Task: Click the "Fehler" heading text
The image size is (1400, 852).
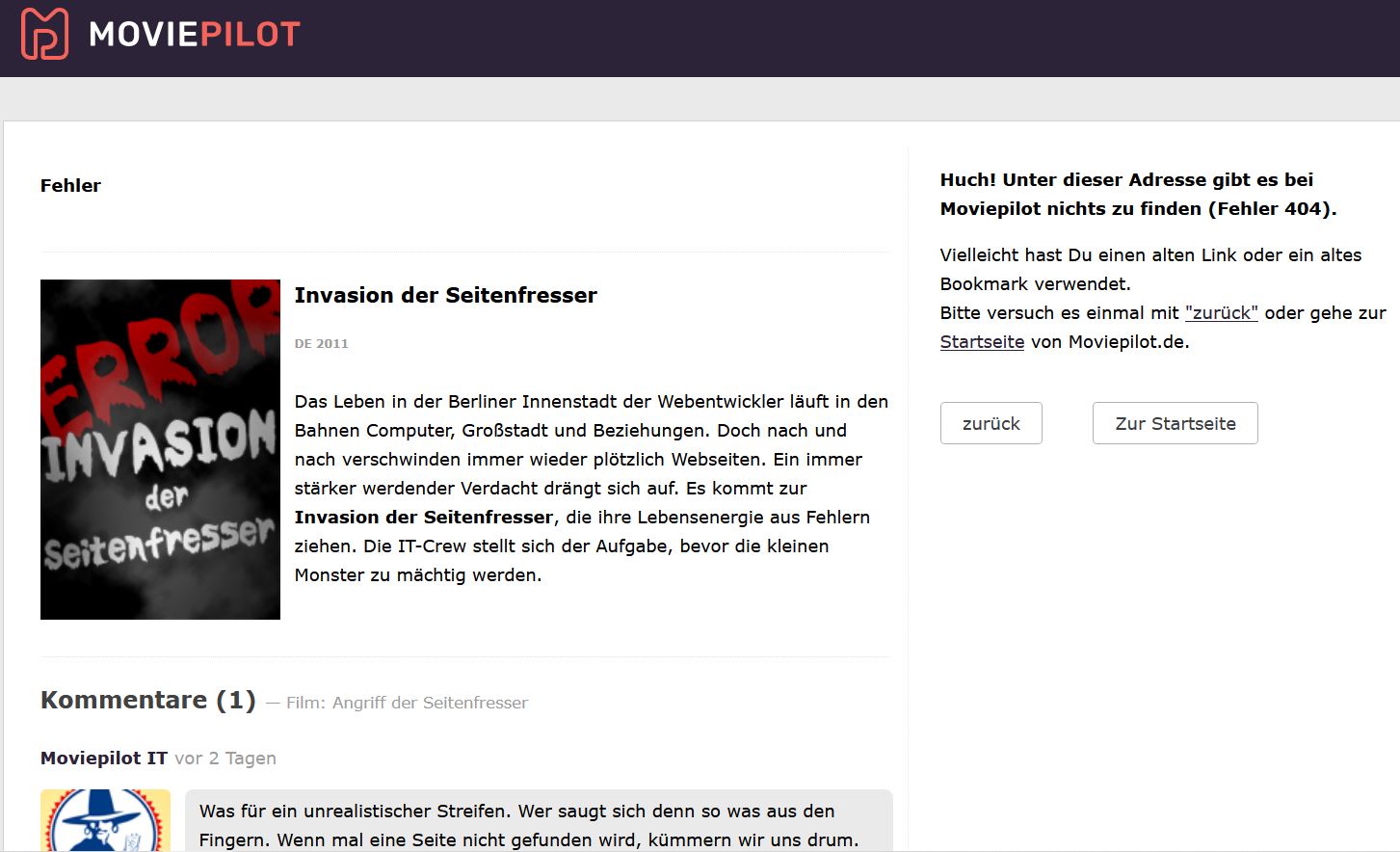Action: [x=70, y=185]
